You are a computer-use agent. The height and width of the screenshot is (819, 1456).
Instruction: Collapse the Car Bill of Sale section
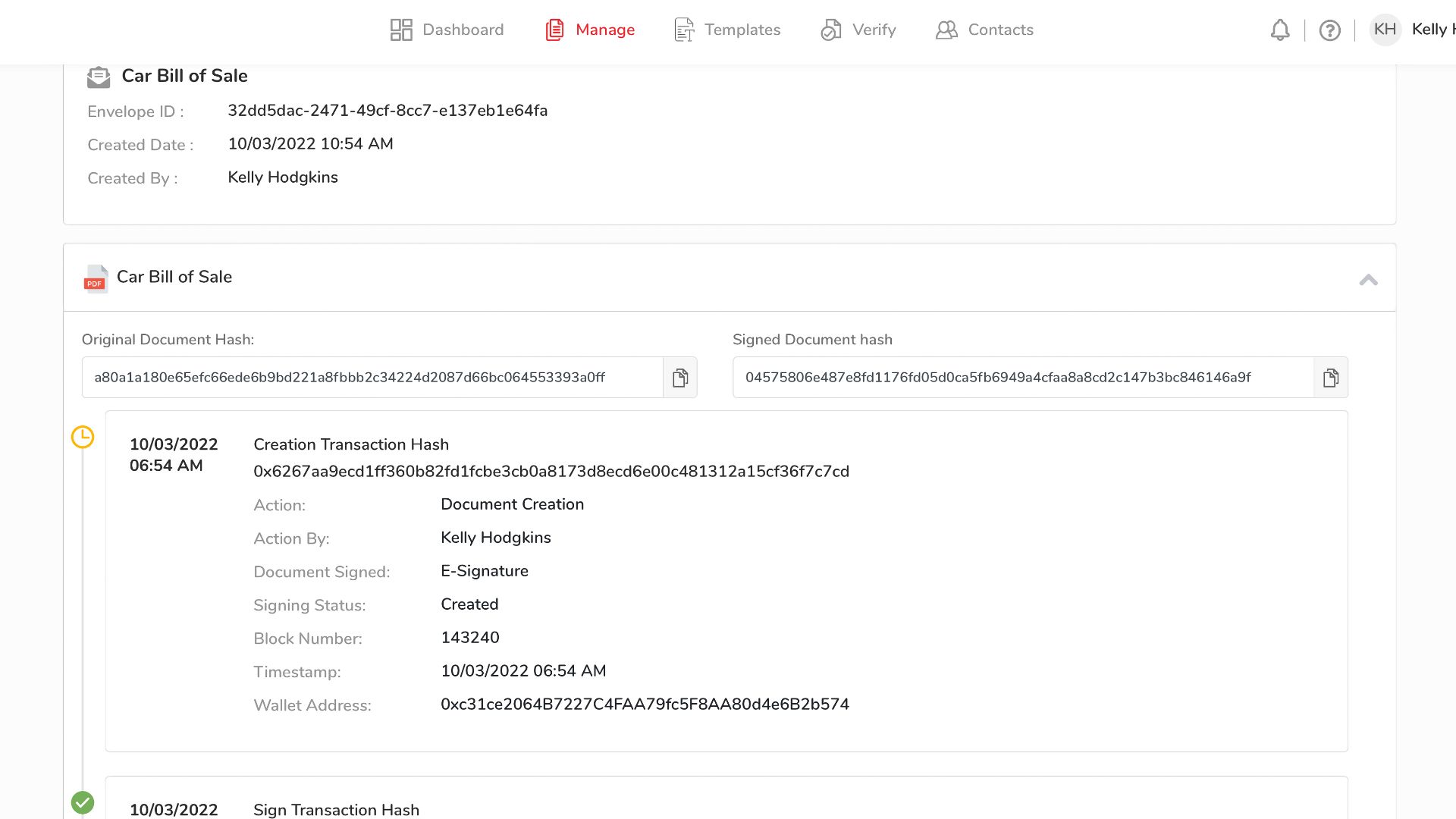1368,280
